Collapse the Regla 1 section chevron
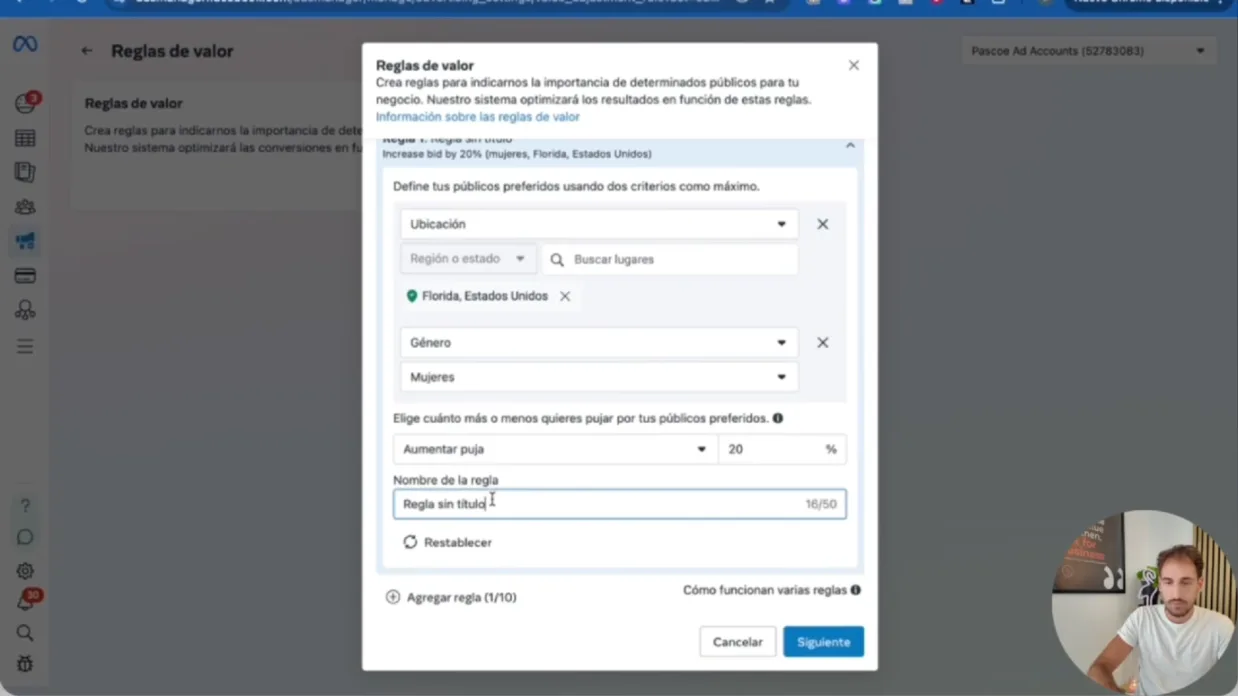 point(850,146)
